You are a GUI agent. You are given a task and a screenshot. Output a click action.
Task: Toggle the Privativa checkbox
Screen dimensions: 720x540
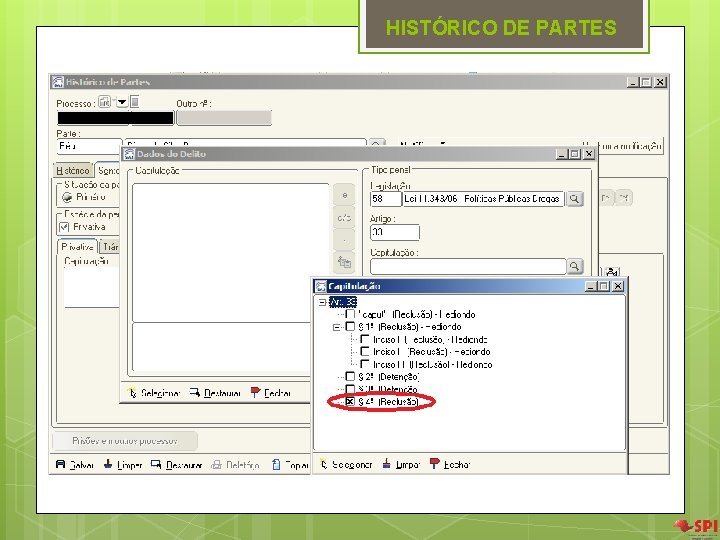[64, 227]
